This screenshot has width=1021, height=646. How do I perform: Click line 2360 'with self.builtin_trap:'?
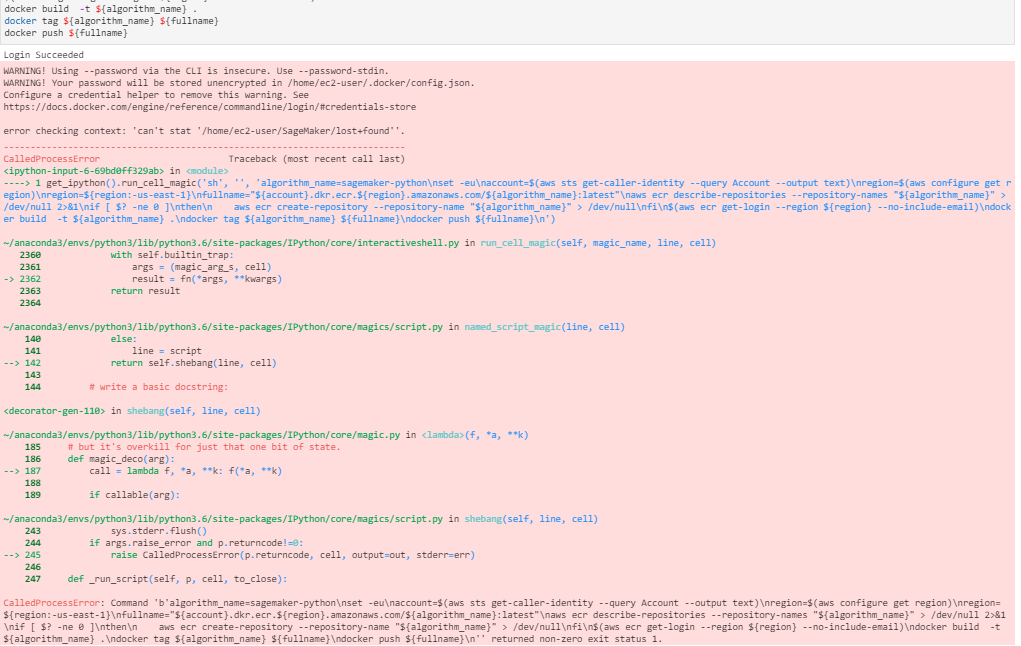[172, 255]
